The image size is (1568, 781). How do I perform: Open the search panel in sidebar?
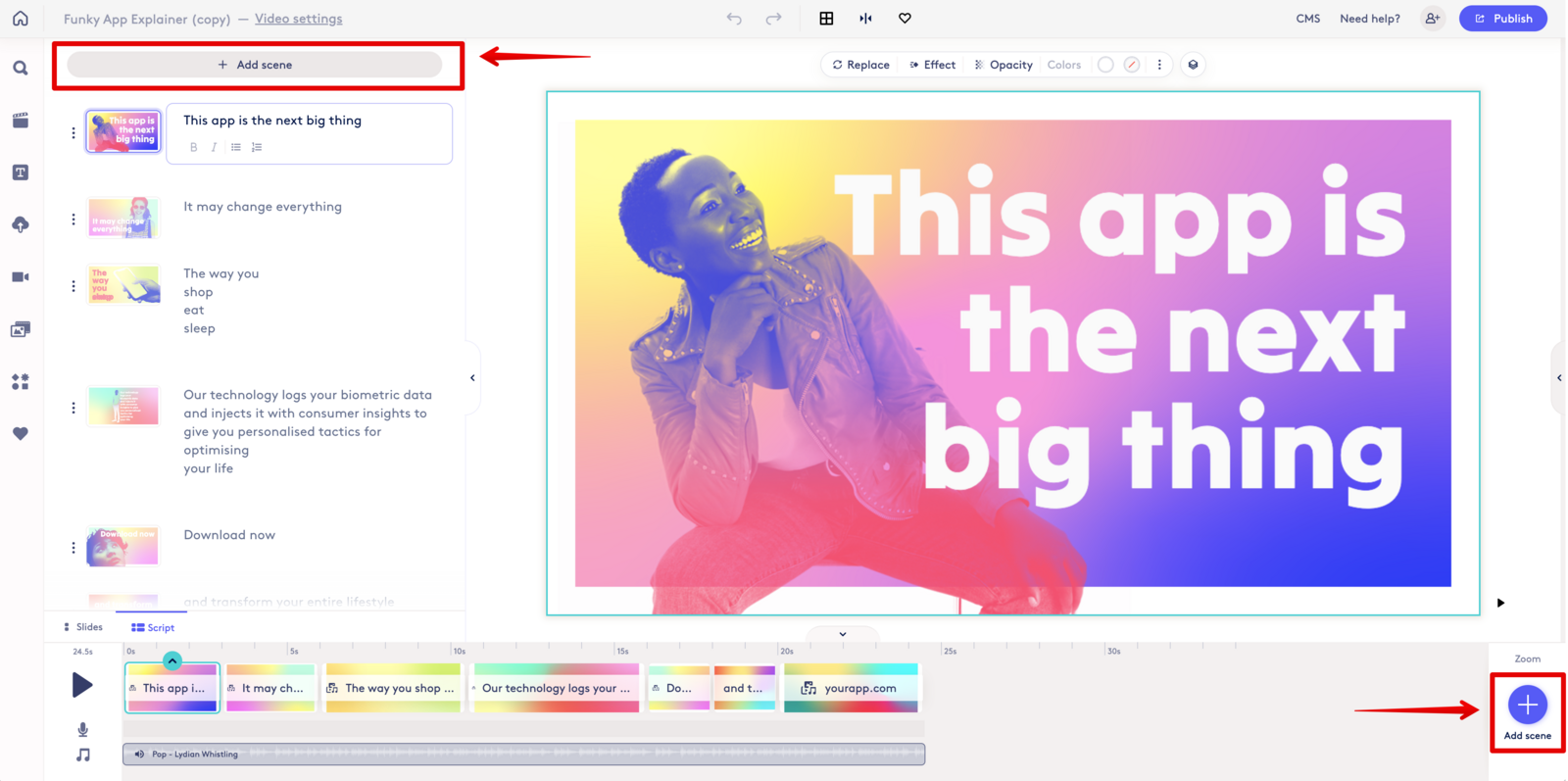coord(21,69)
